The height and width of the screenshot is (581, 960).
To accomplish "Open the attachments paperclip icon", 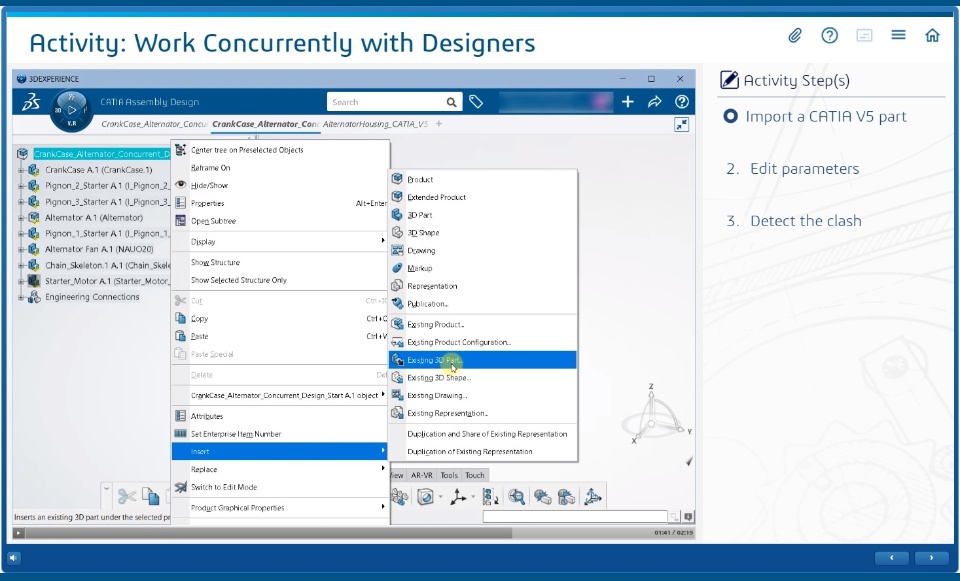I will (x=795, y=36).
